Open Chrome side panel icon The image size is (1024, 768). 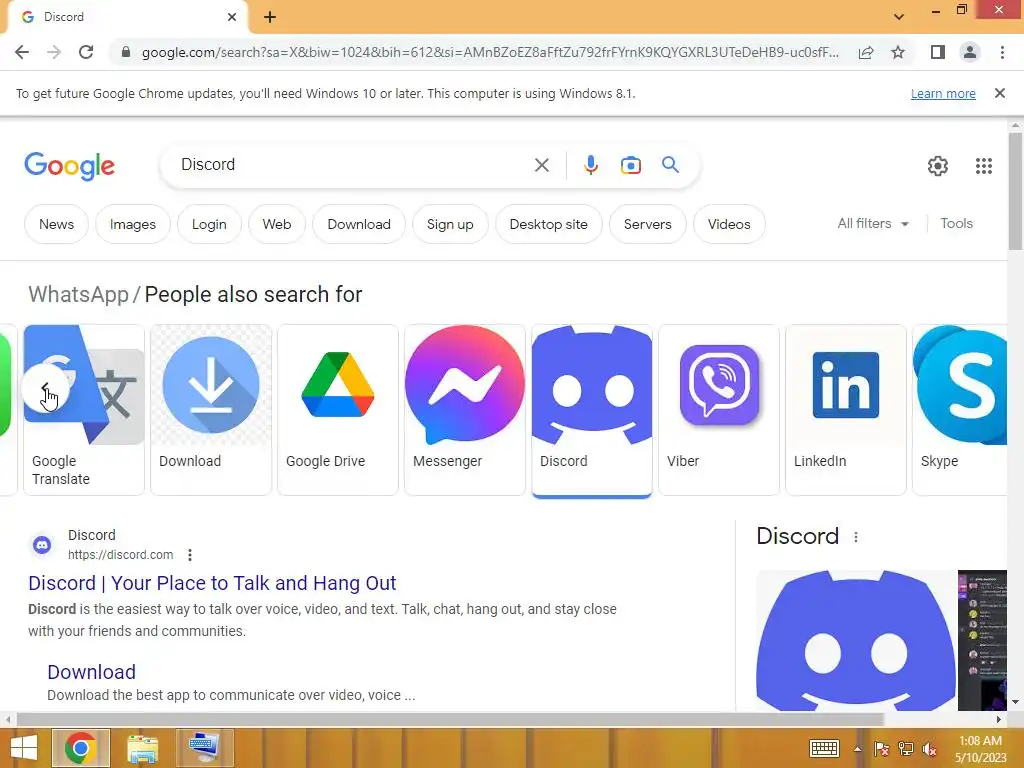pos(938,52)
